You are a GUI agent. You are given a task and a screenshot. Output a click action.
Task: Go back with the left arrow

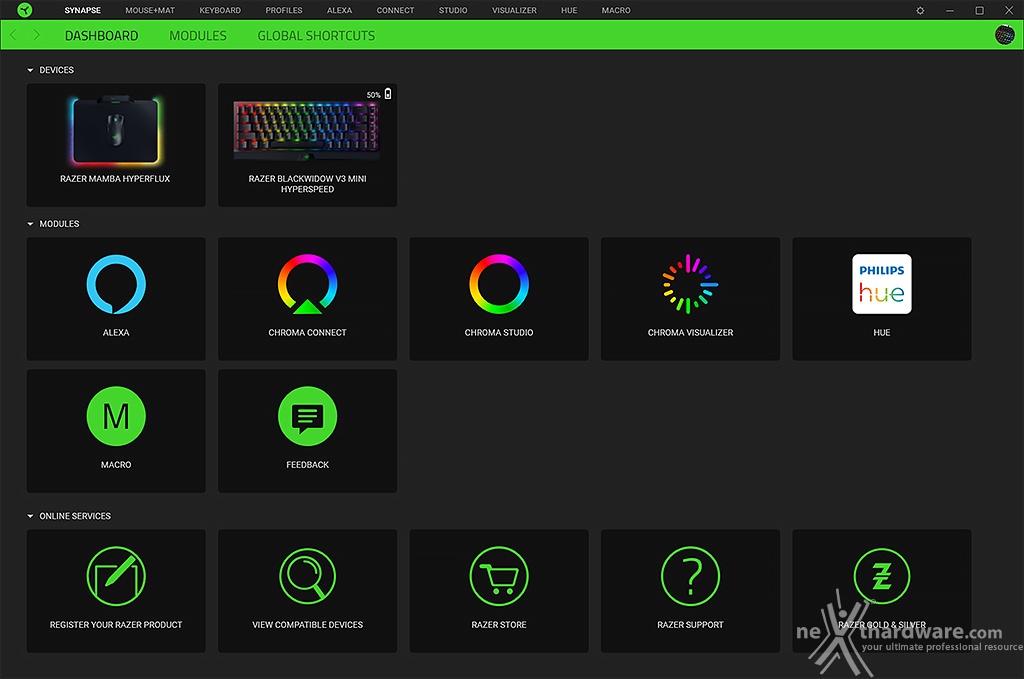click(x=13, y=35)
